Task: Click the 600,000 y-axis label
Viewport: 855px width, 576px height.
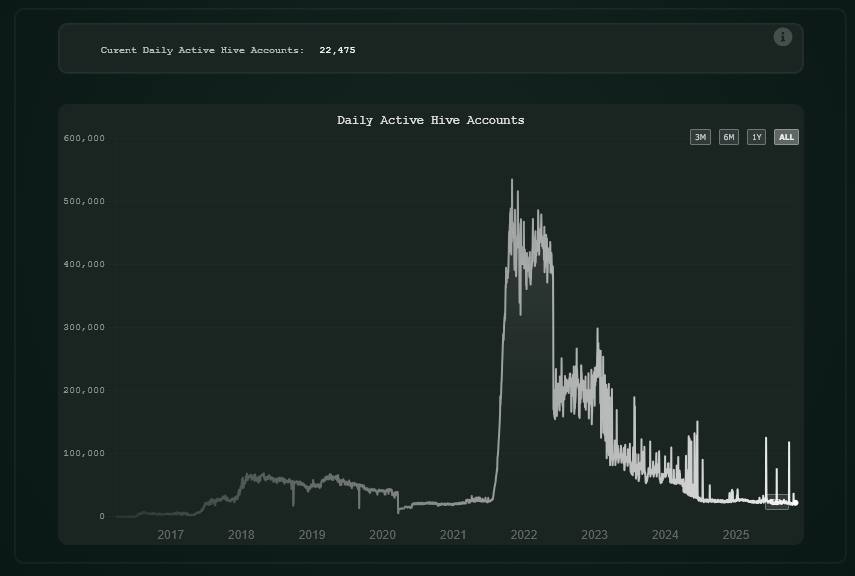Action: pos(84,139)
